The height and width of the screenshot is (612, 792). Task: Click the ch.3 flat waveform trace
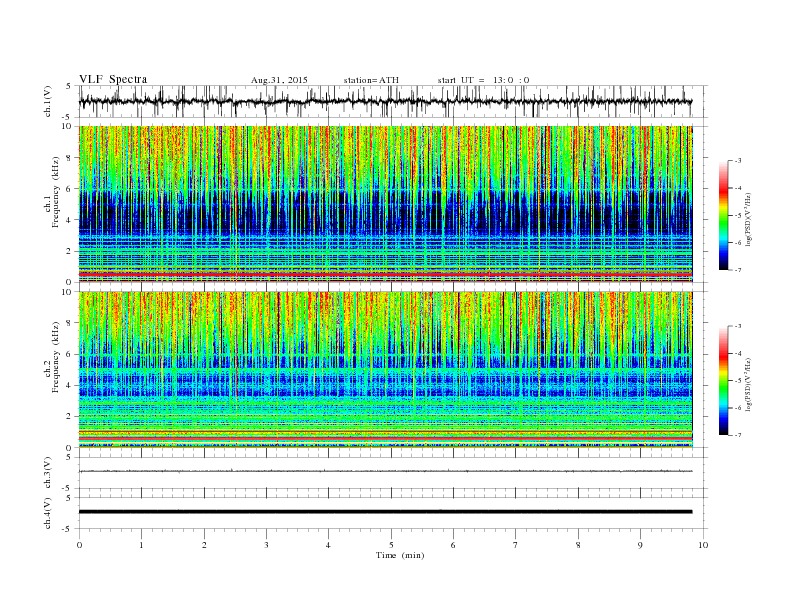click(x=385, y=471)
